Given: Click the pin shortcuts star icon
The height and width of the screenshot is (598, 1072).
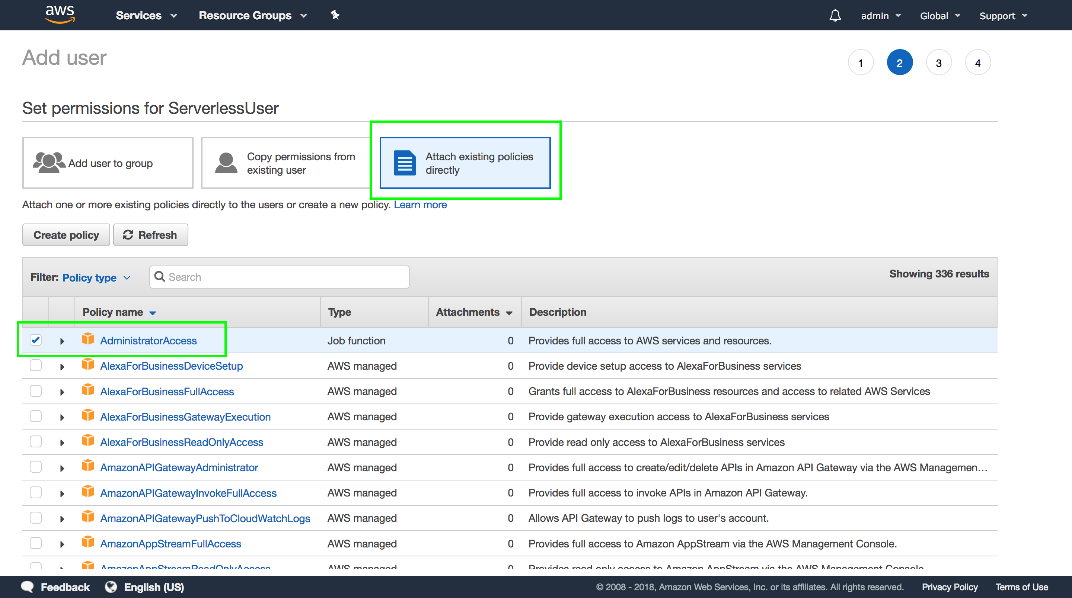Looking at the screenshot, I should [335, 15].
